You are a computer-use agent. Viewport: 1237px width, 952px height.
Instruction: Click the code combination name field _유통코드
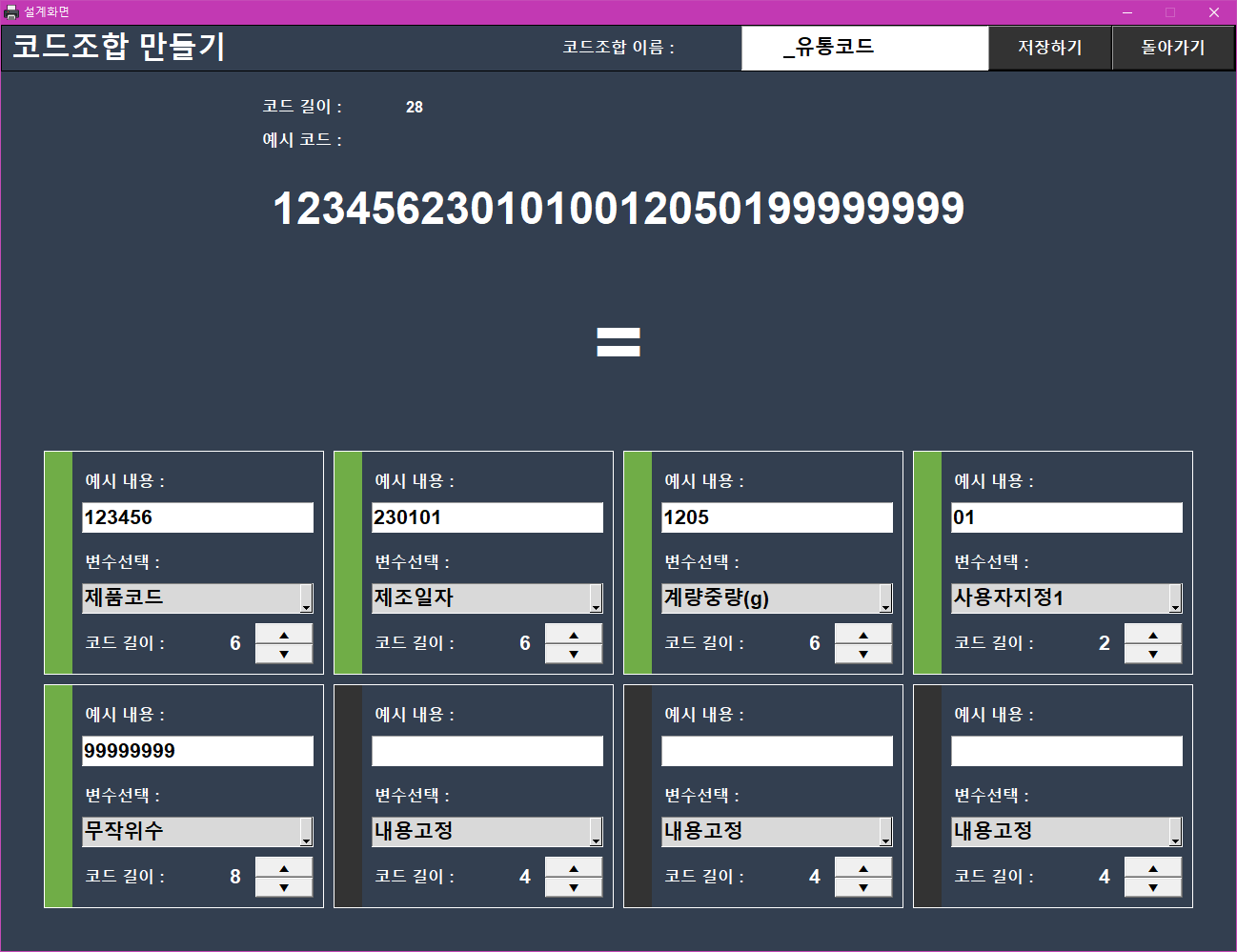click(x=864, y=48)
